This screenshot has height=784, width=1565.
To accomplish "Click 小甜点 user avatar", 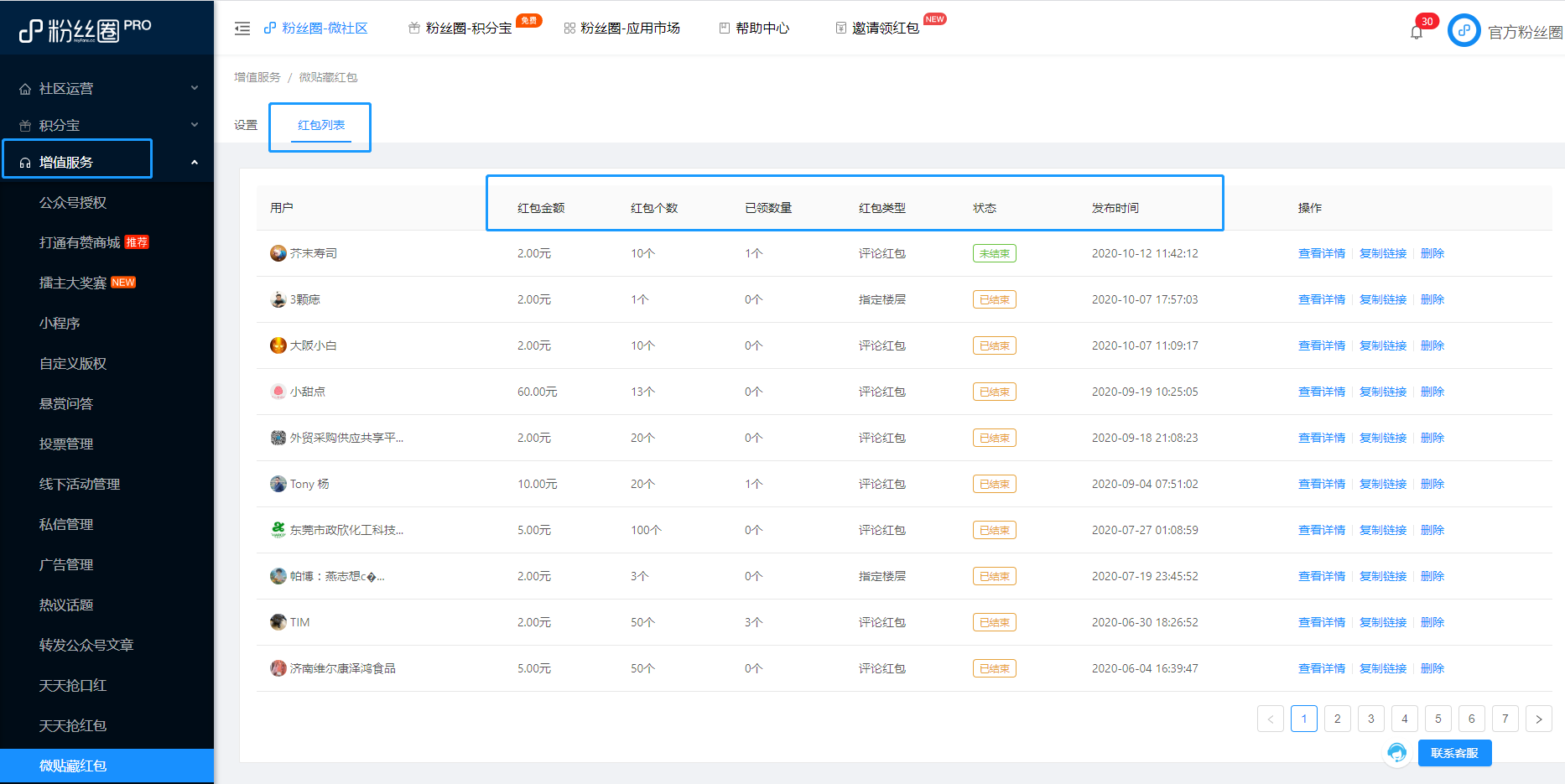I will coord(278,392).
